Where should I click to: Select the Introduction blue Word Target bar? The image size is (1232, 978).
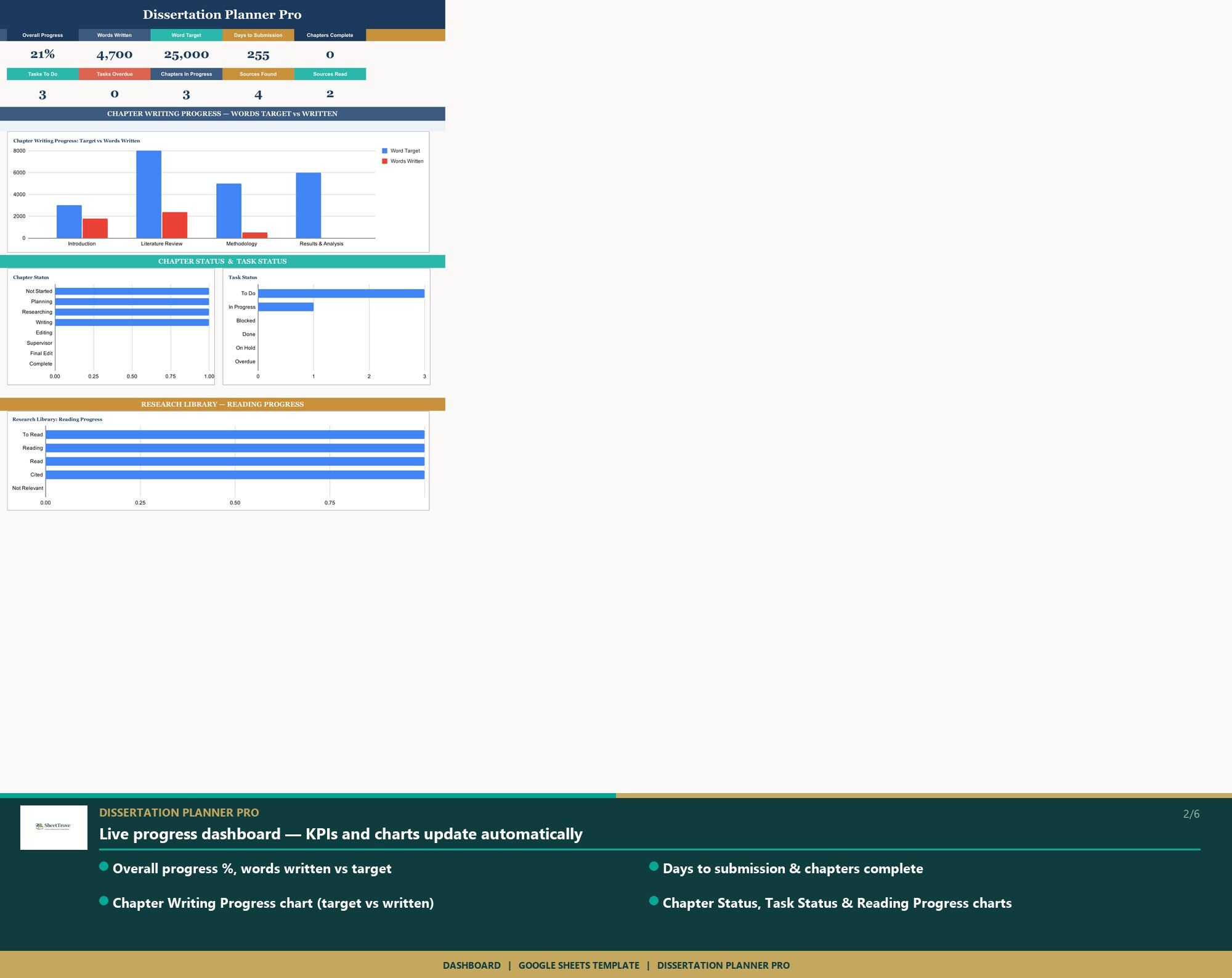pos(69,222)
